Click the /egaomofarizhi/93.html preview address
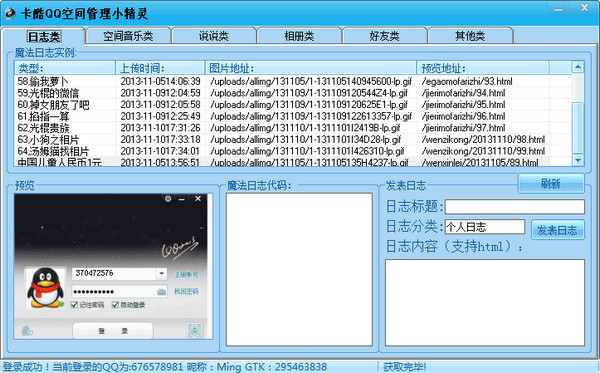The width and height of the screenshot is (600, 373). coord(467,81)
